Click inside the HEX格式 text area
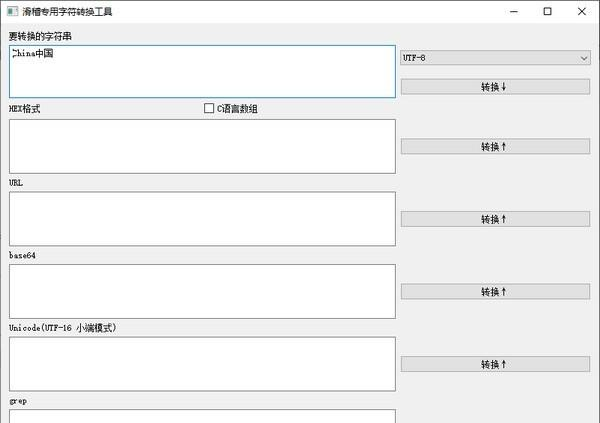The width and height of the screenshot is (600, 423). point(202,146)
